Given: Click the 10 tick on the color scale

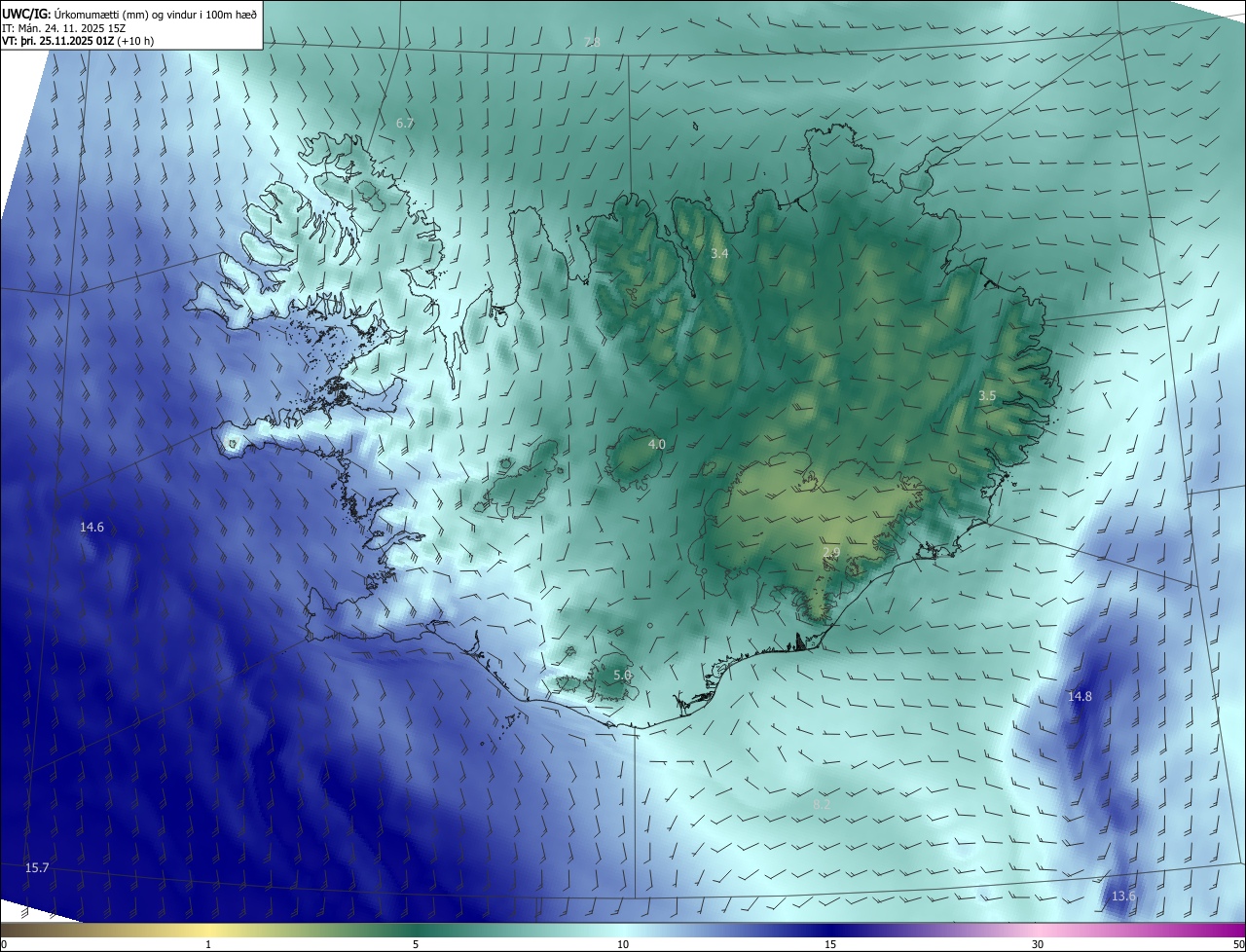Looking at the screenshot, I should coord(623,944).
